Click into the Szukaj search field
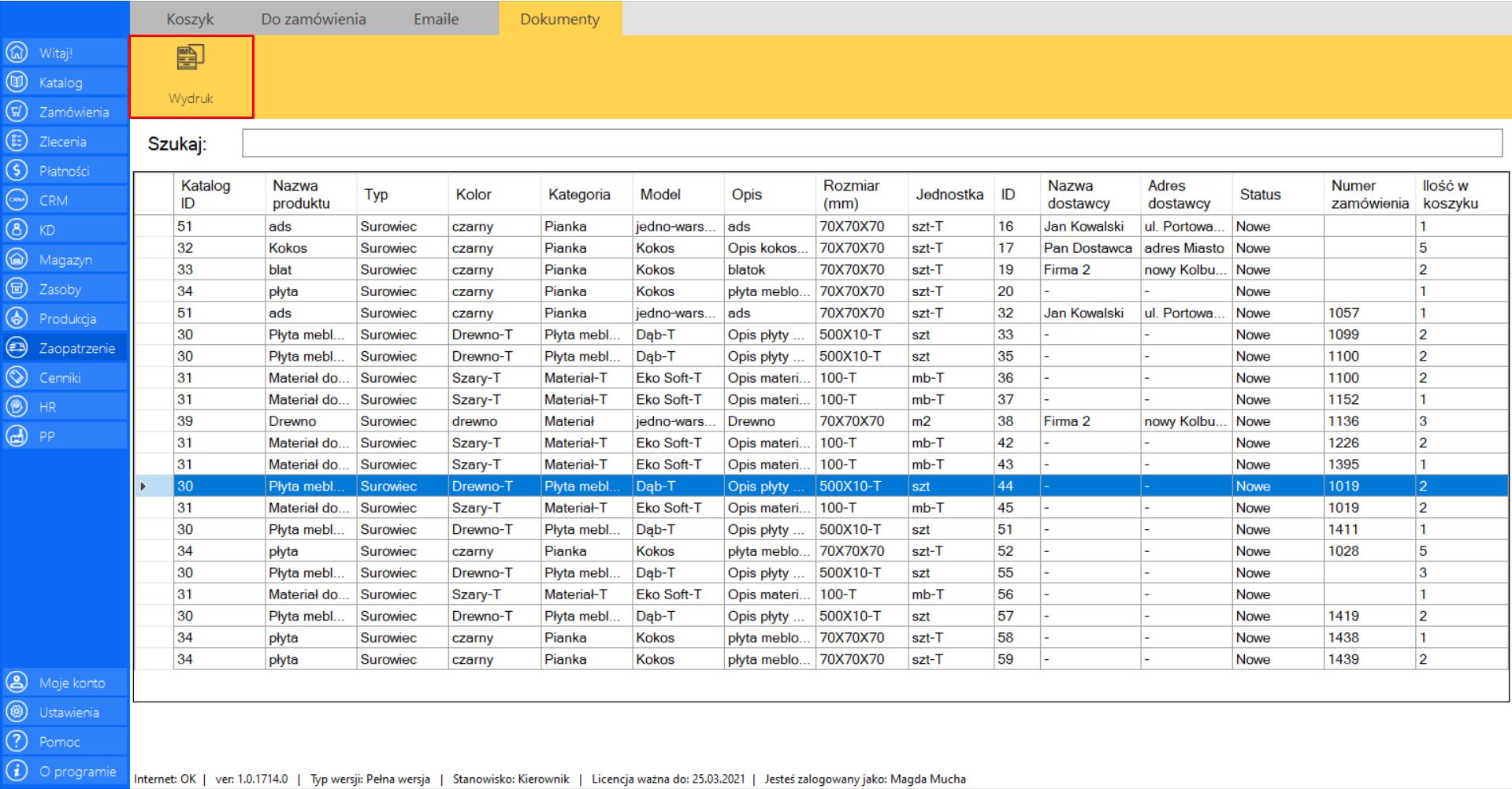Viewport: 1512px width, 789px height. [871, 143]
